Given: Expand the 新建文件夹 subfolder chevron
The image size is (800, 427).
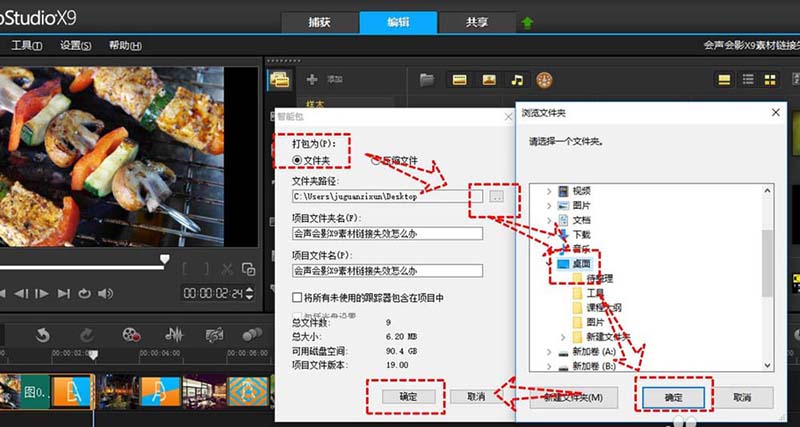Looking at the screenshot, I should click(563, 337).
